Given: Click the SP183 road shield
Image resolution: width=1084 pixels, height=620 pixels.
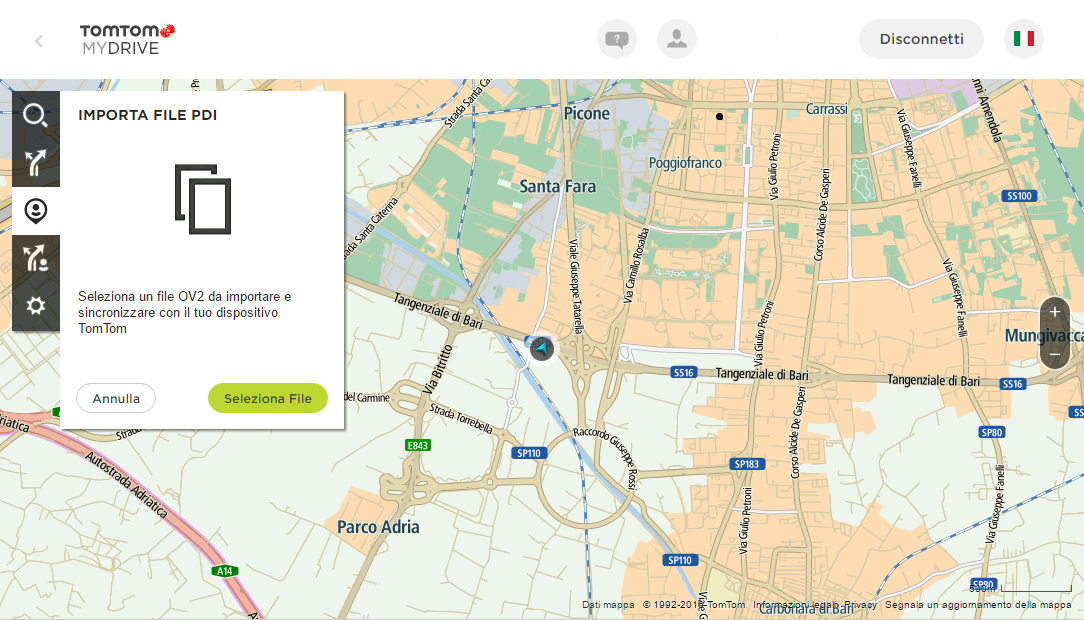Looking at the screenshot, I should 747,464.
